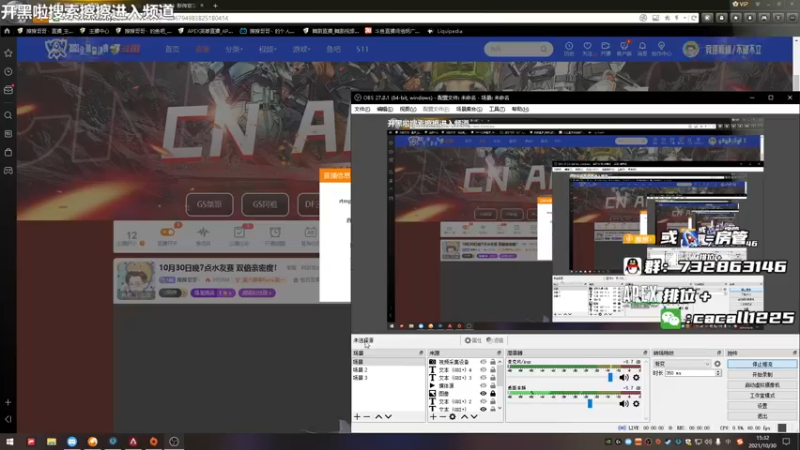800x450 pixels.
Task: Open OBS 帮助(H) menu
Action: (520, 109)
